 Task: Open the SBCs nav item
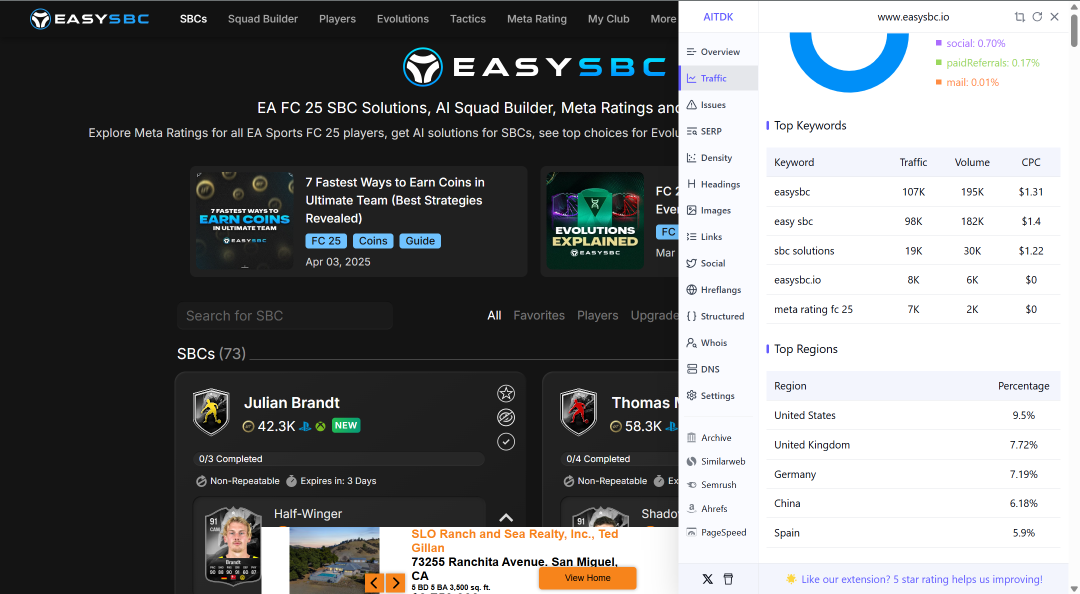tap(194, 19)
